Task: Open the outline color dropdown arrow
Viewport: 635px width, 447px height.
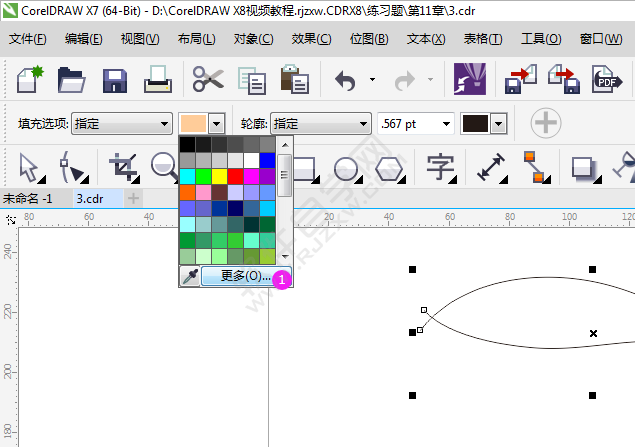Action: [x=499, y=123]
